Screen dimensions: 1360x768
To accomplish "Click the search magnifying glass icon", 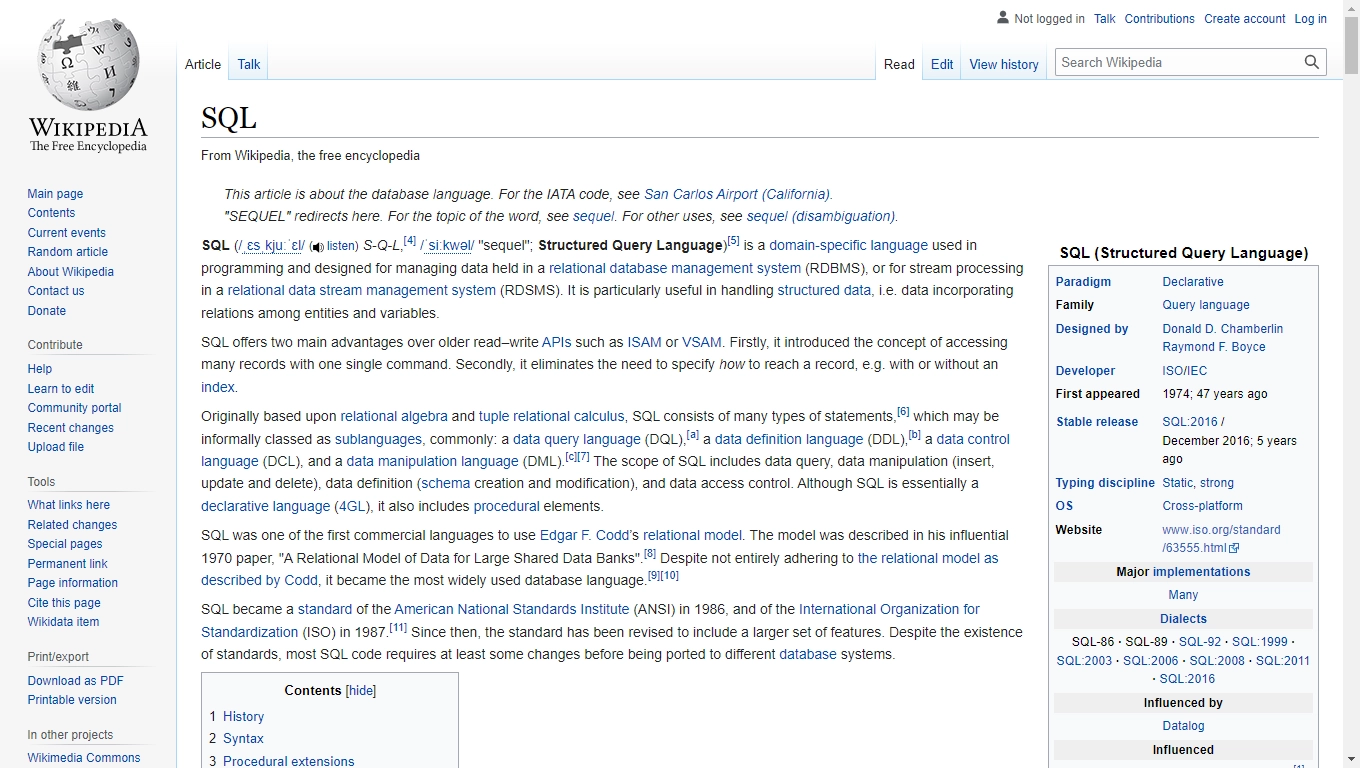I will pos(1311,62).
